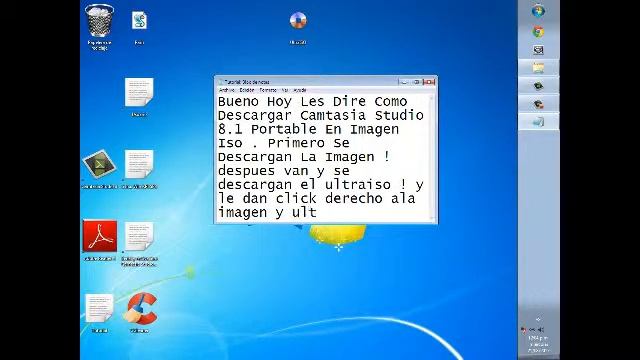
Task: Click the third taskbar icon below Chrome
Action: pos(538,50)
